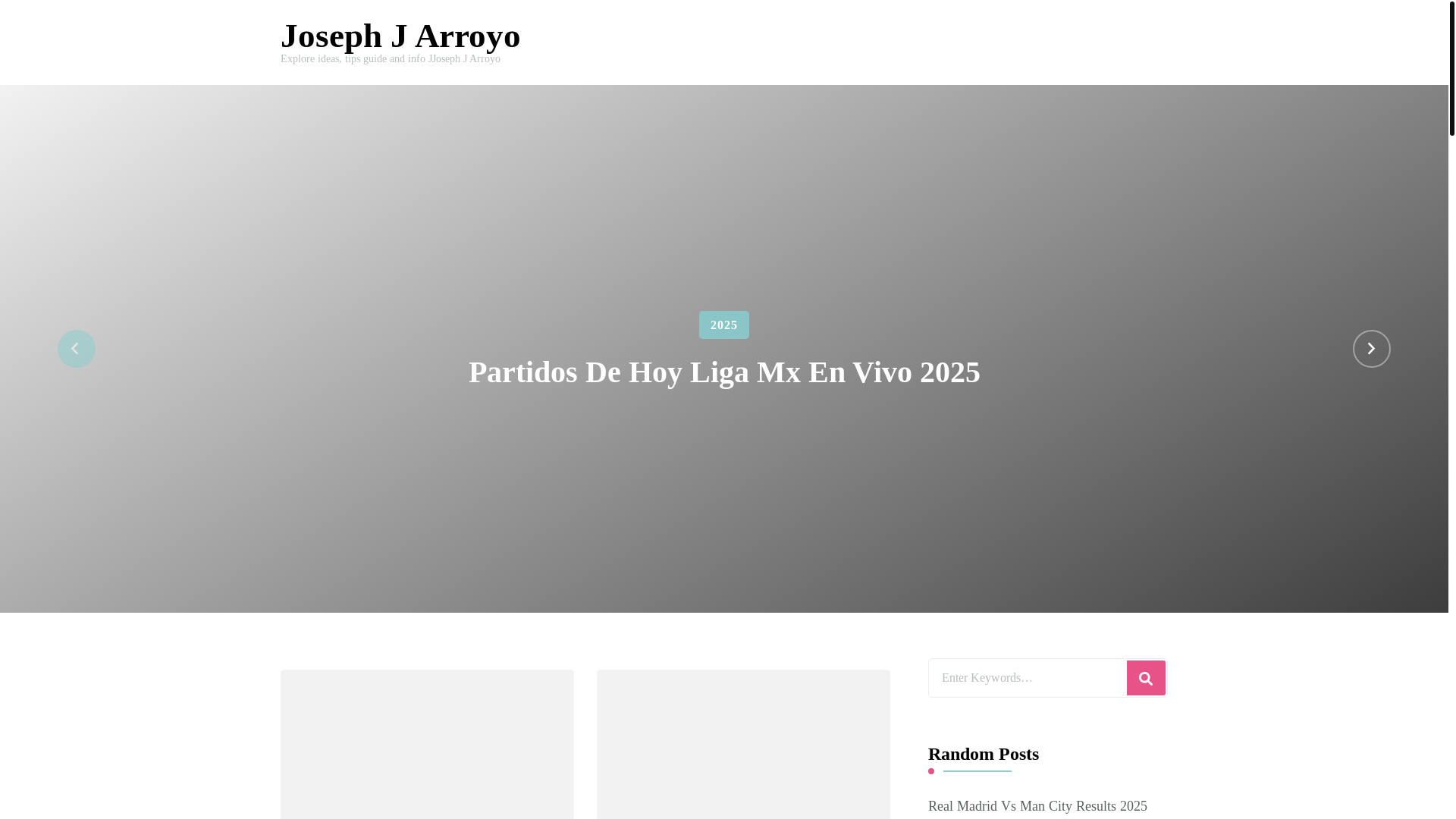Image resolution: width=1456 pixels, height=819 pixels.
Task: Open the second post card thumbnail
Action: 743,744
